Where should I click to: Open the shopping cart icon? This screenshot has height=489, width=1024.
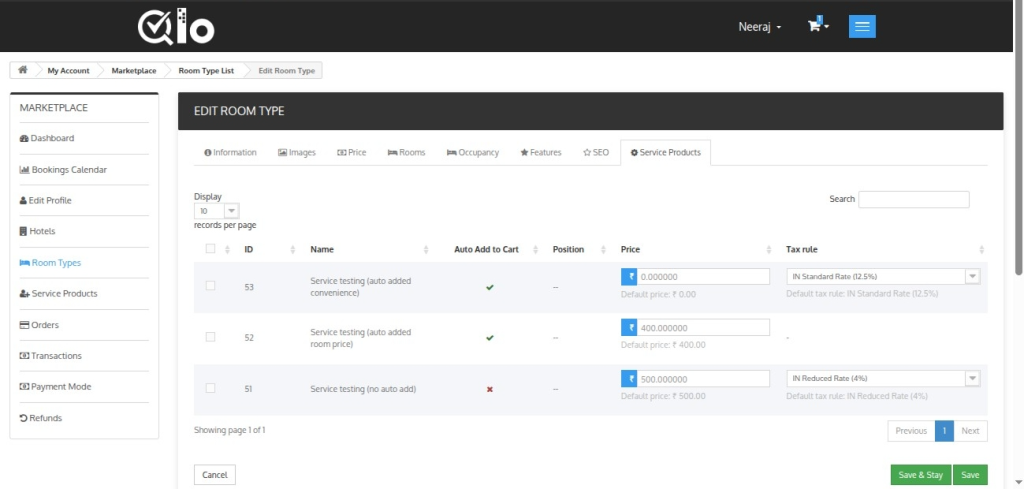(818, 26)
